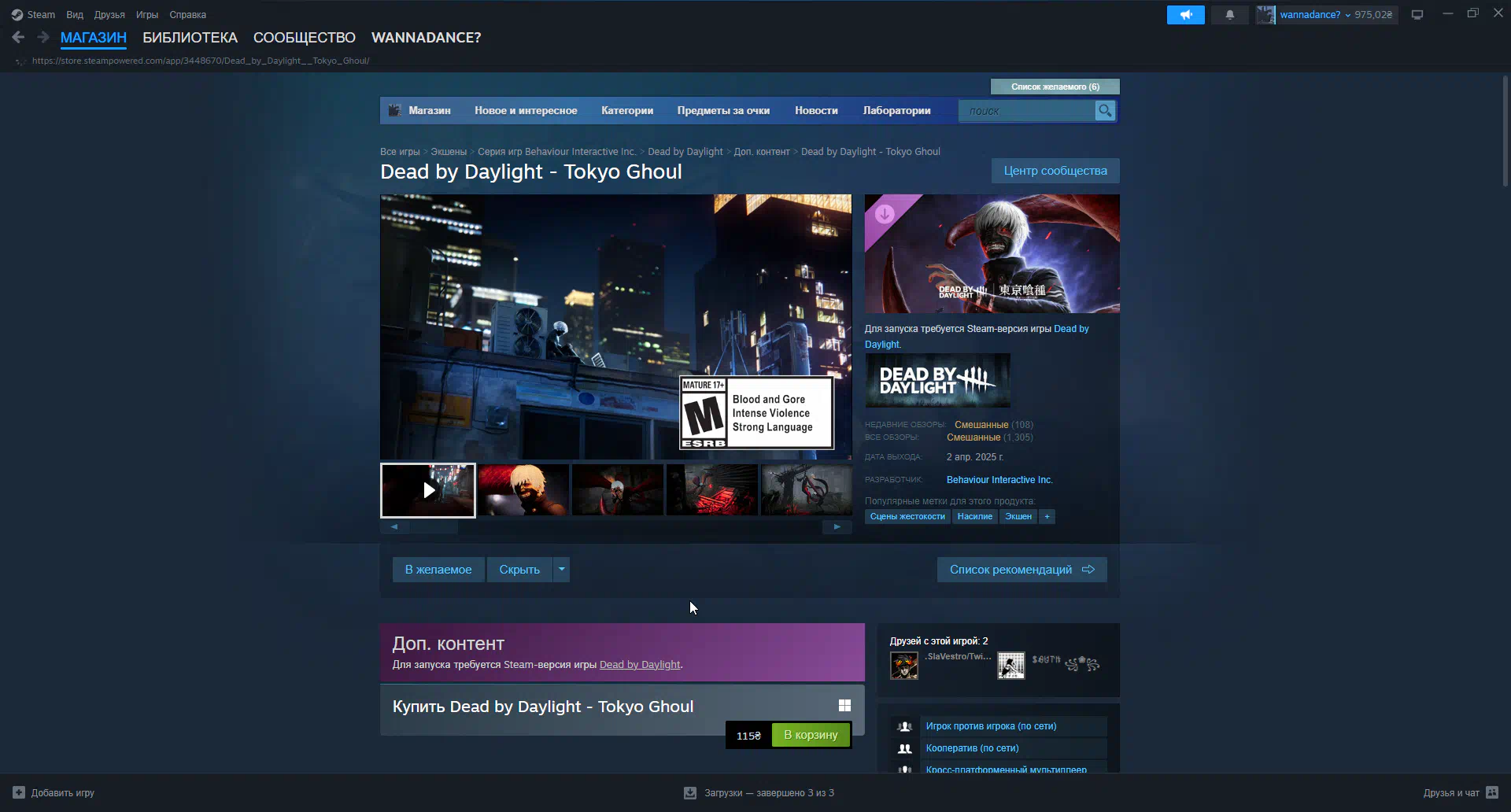
Task: Open Behaviour Interactive Inc. developer link
Action: (999, 480)
